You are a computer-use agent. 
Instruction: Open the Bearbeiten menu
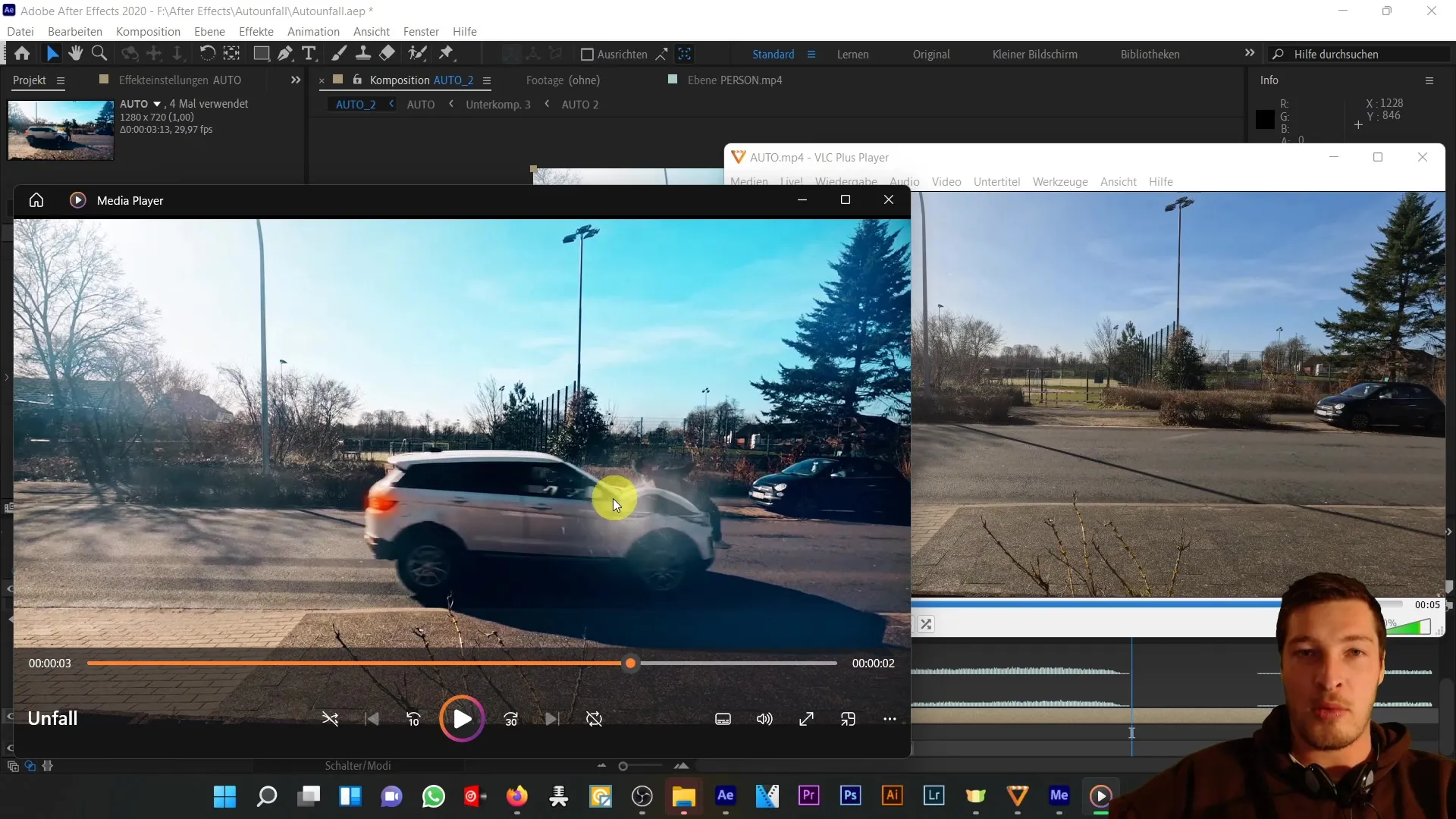pos(75,31)
